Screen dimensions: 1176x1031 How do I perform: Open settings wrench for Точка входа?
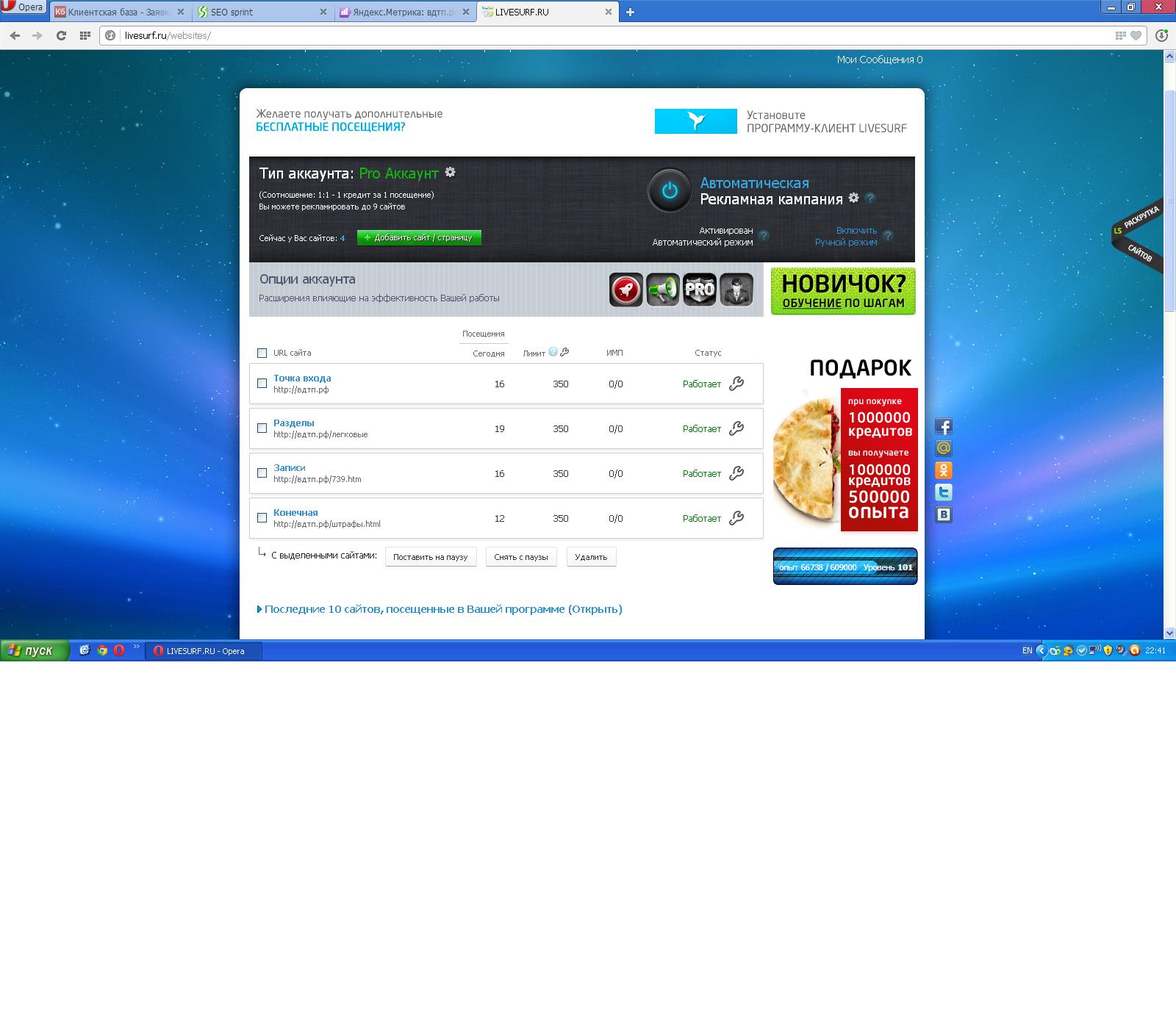pyautogui.click(x=736, y=384)
